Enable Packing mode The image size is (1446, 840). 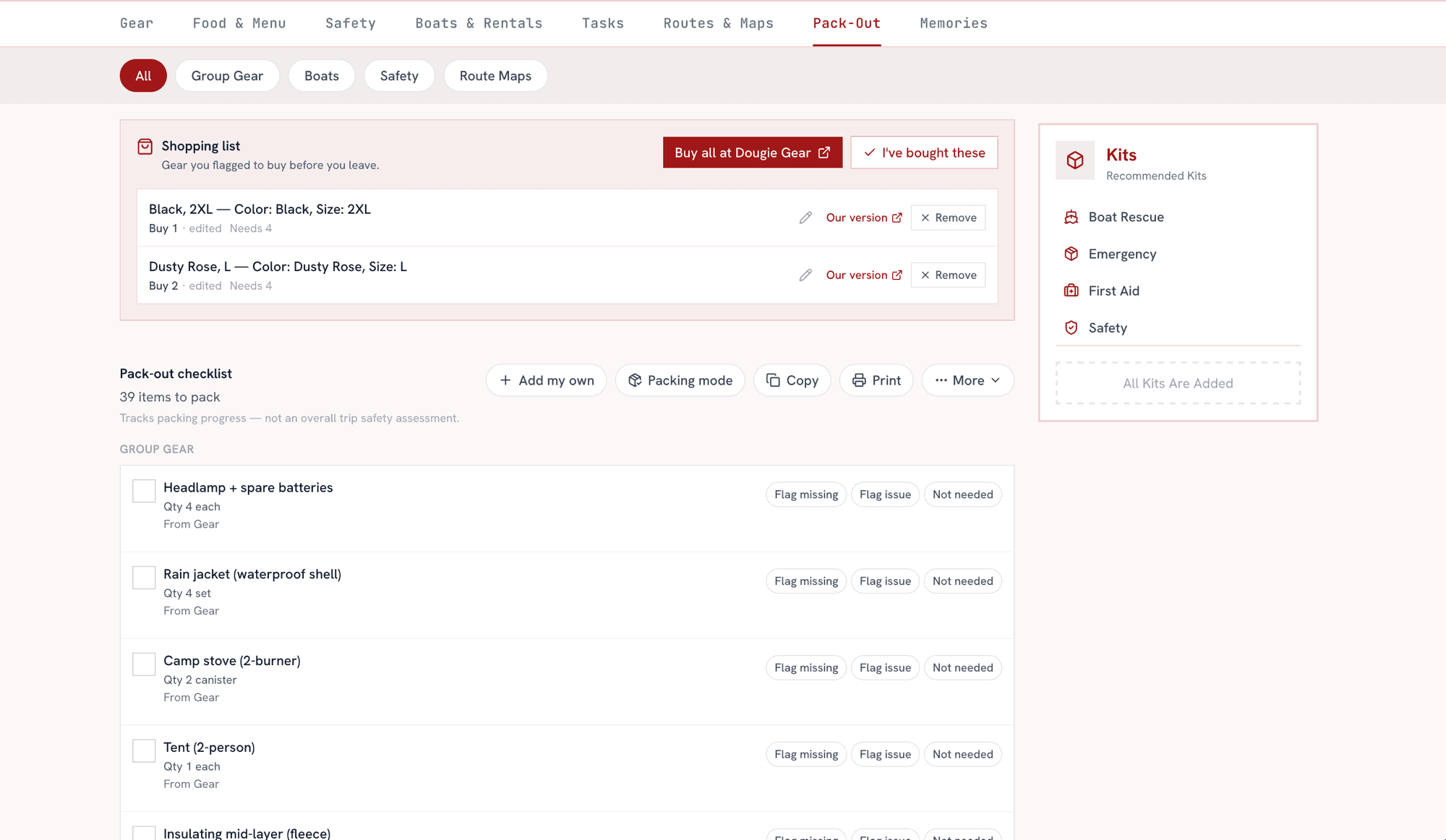(x=680, y=380)
